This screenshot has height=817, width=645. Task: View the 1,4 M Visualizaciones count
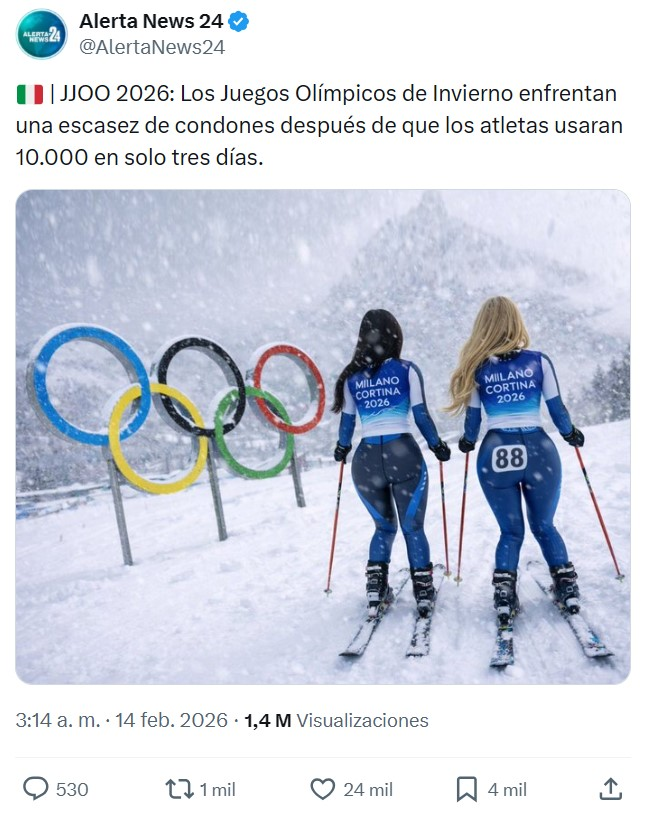(x=336, y=720)
